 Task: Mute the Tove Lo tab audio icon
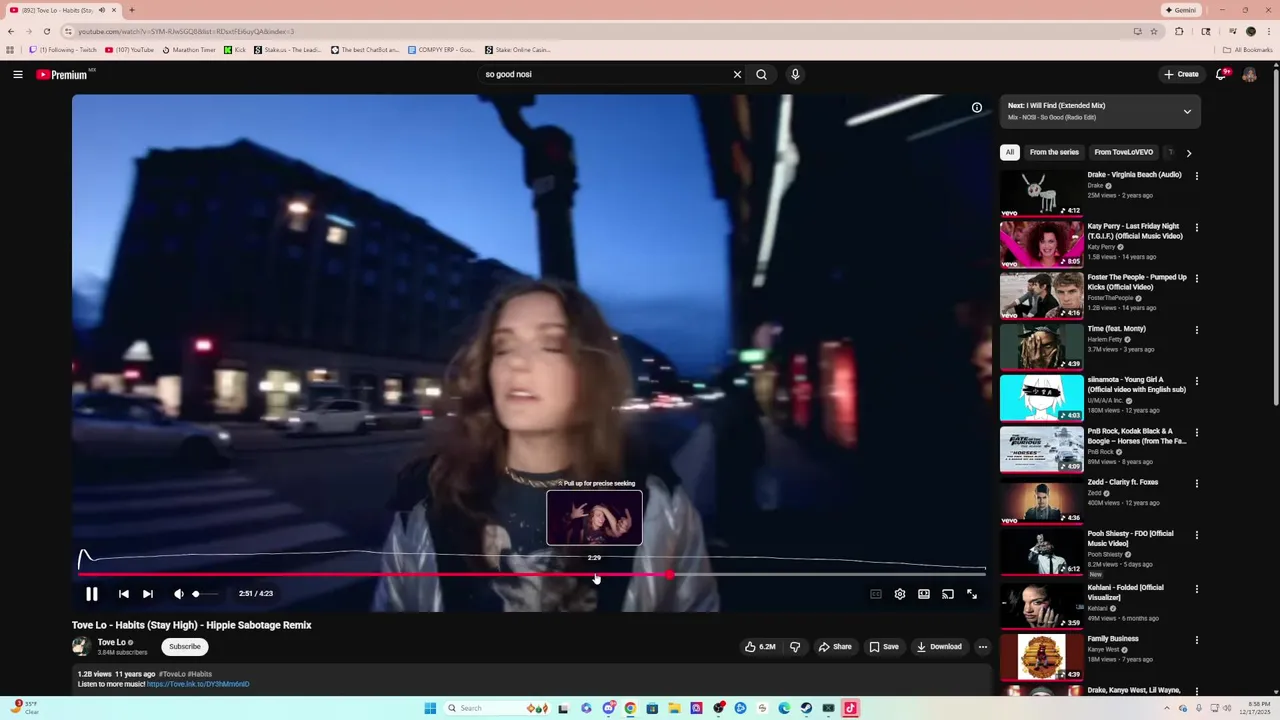(101, 10)
